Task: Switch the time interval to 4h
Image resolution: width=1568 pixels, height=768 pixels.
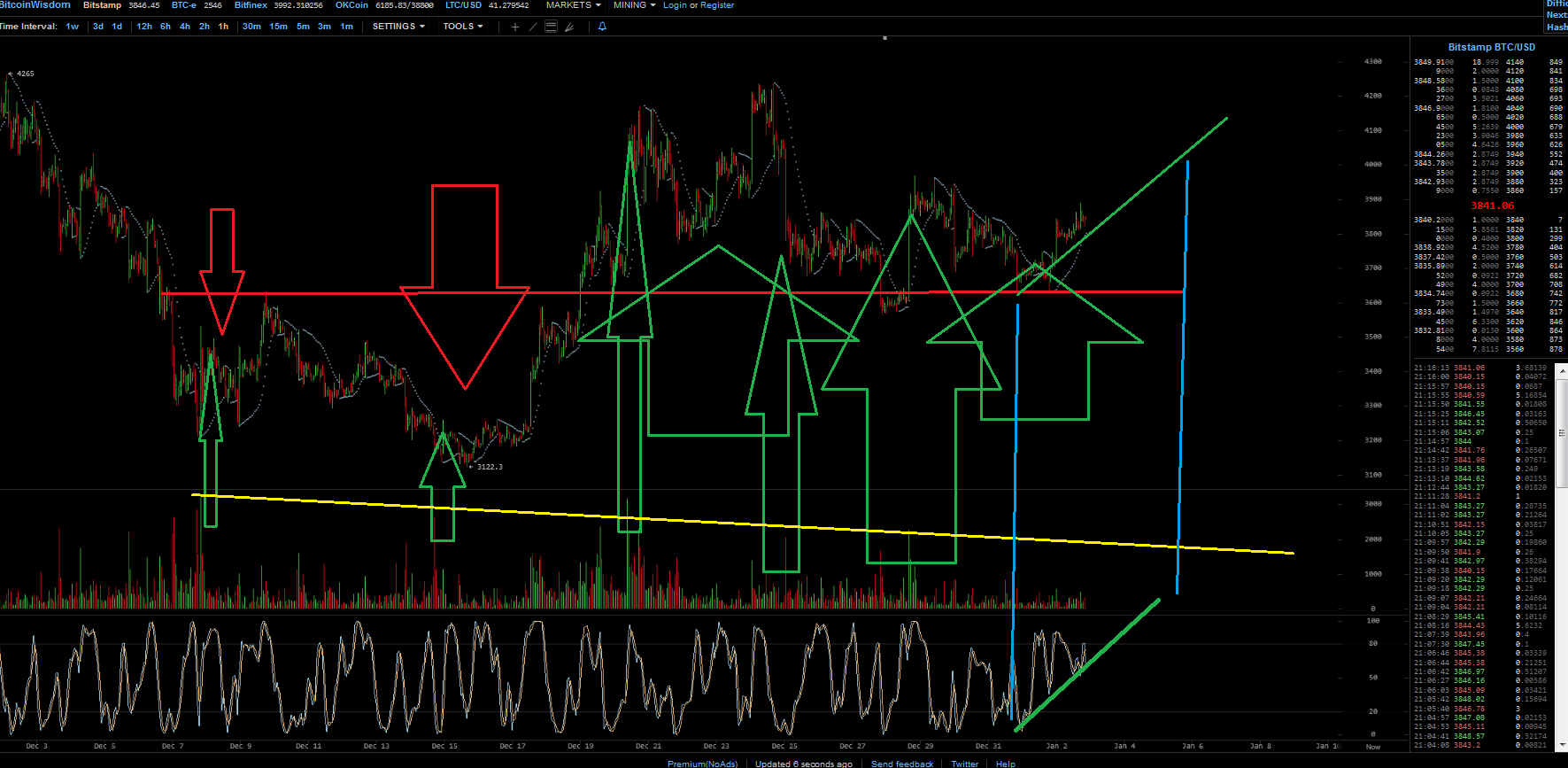Action: click(x=185, y=27)
